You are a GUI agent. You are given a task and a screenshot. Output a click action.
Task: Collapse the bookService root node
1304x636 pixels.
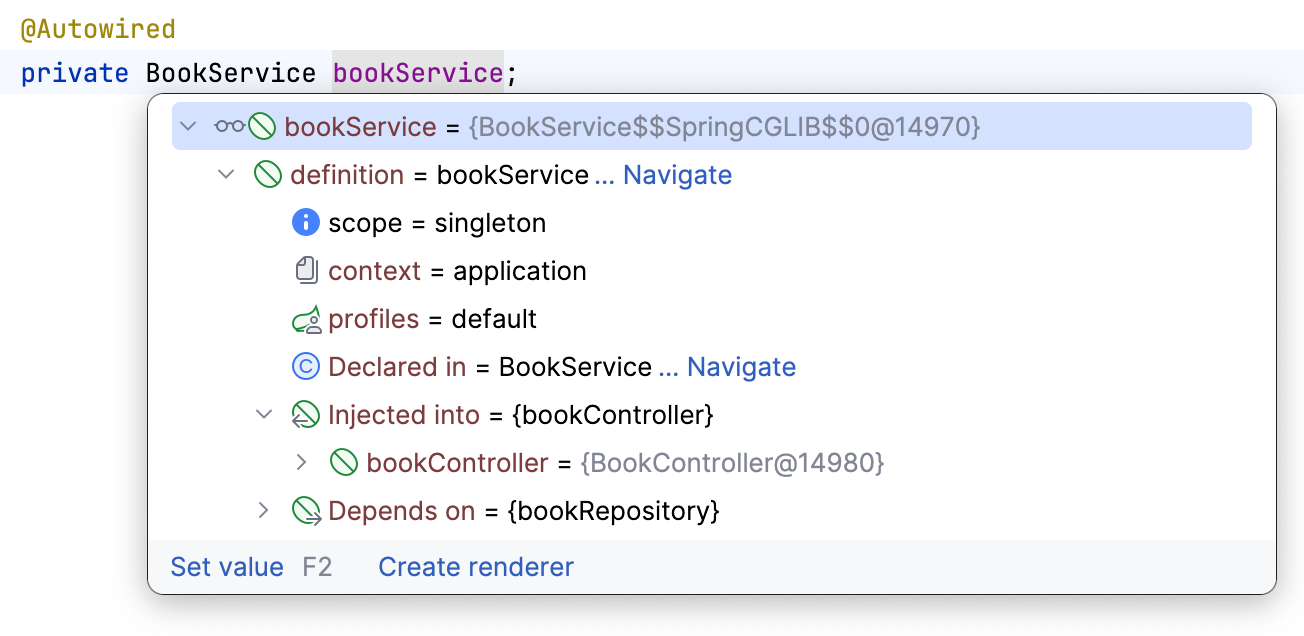[187, 127]
